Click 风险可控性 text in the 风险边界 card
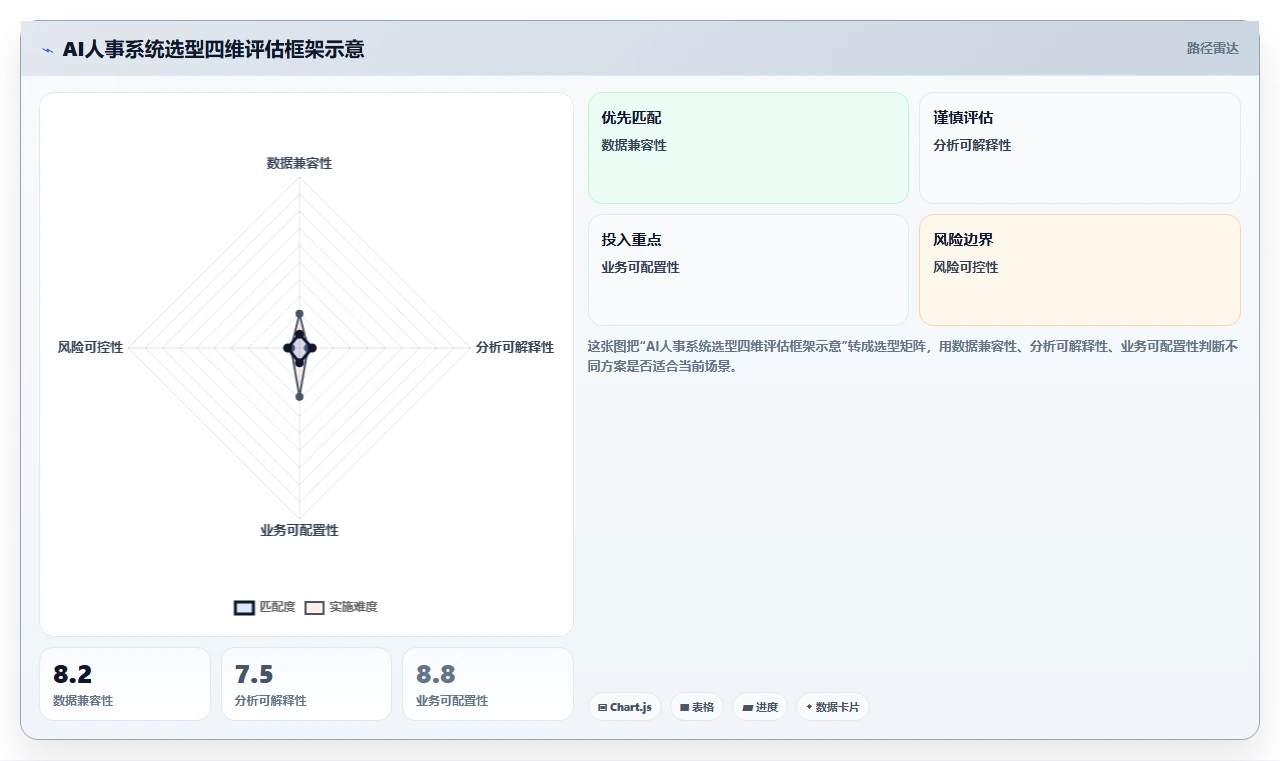 point(966,267)
